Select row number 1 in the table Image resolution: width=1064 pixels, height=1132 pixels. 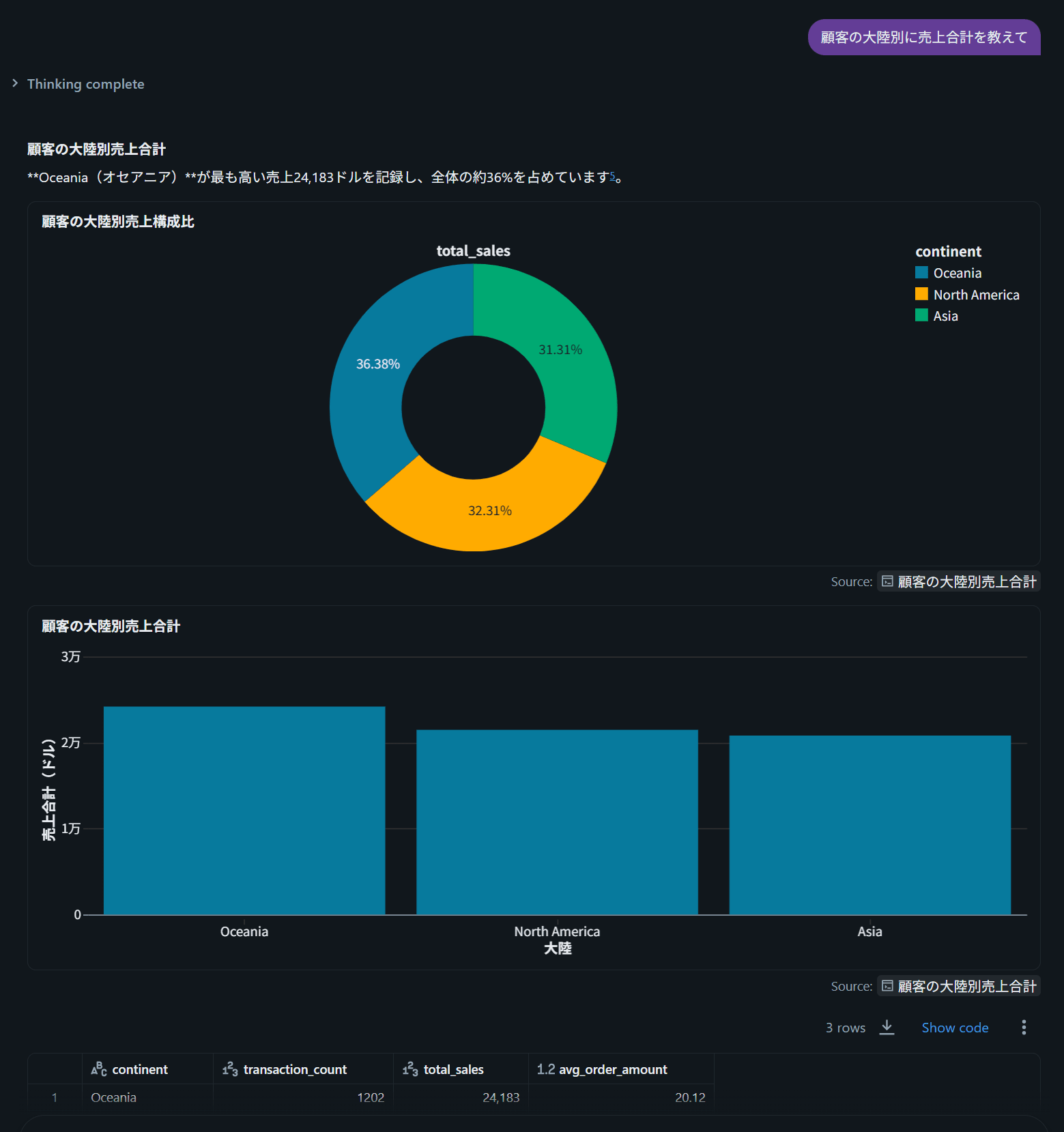(55, 1097)
